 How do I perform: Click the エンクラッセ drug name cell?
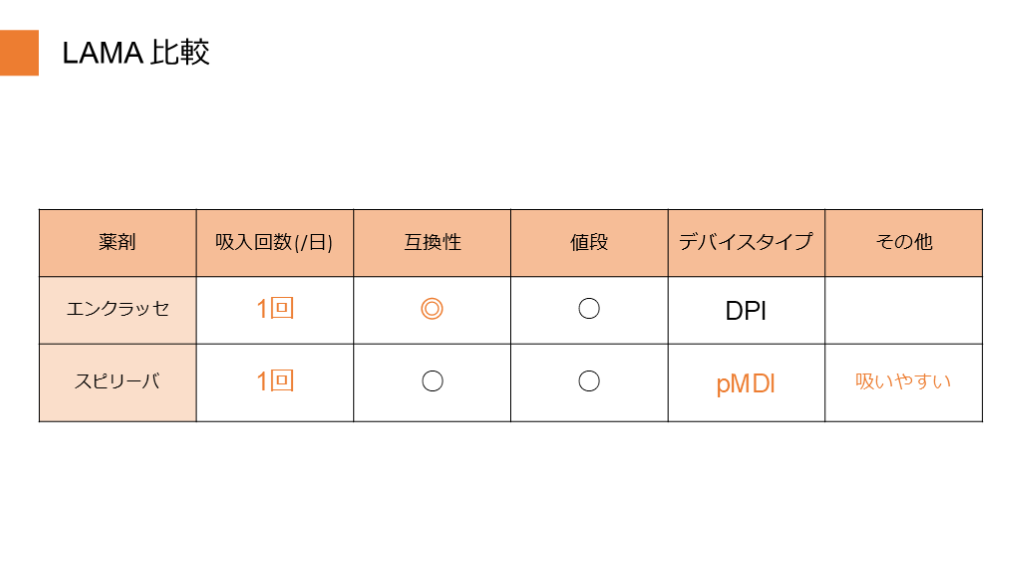(117, 310)
